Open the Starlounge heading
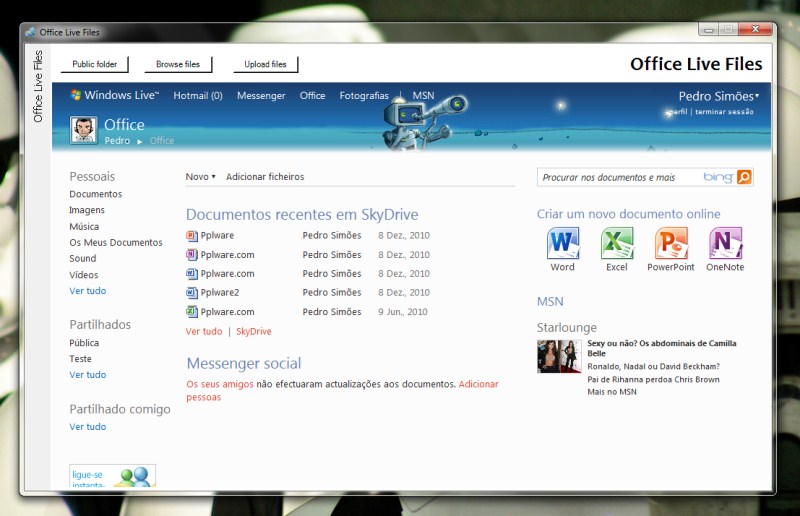The height and width of the screenshot is (516, 800). pos(566,327)
